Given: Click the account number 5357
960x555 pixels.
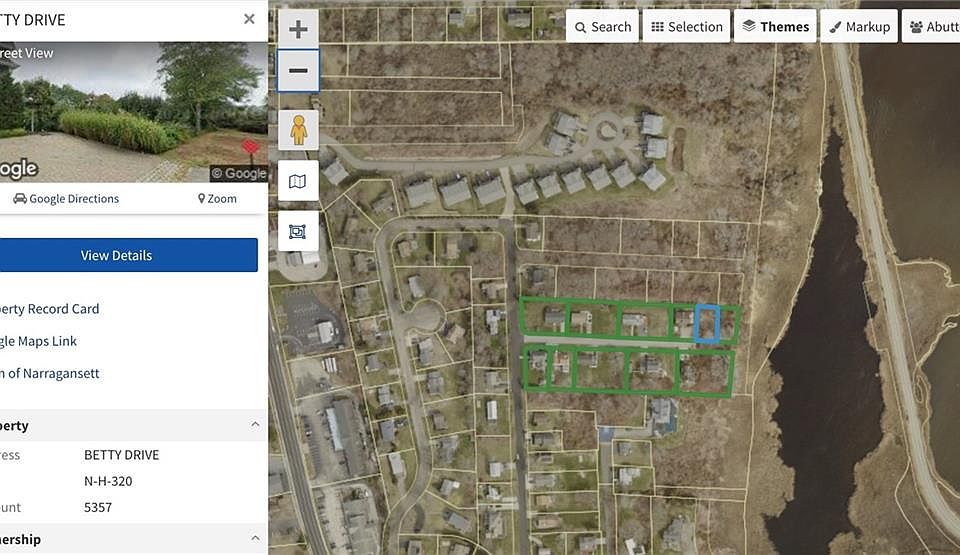Looking at the screenshot, I should (98, 507).
